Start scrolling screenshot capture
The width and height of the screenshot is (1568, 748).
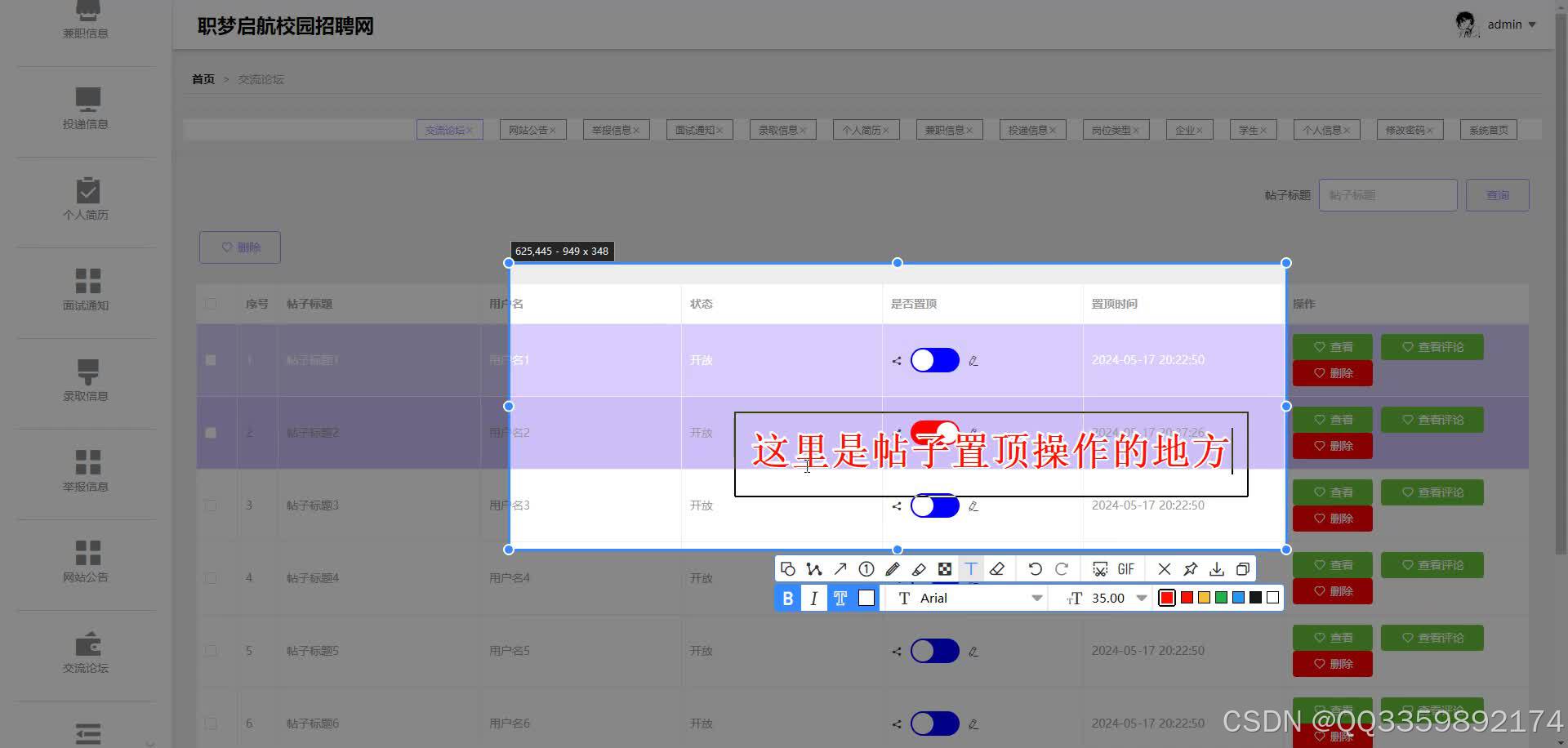1100,569
